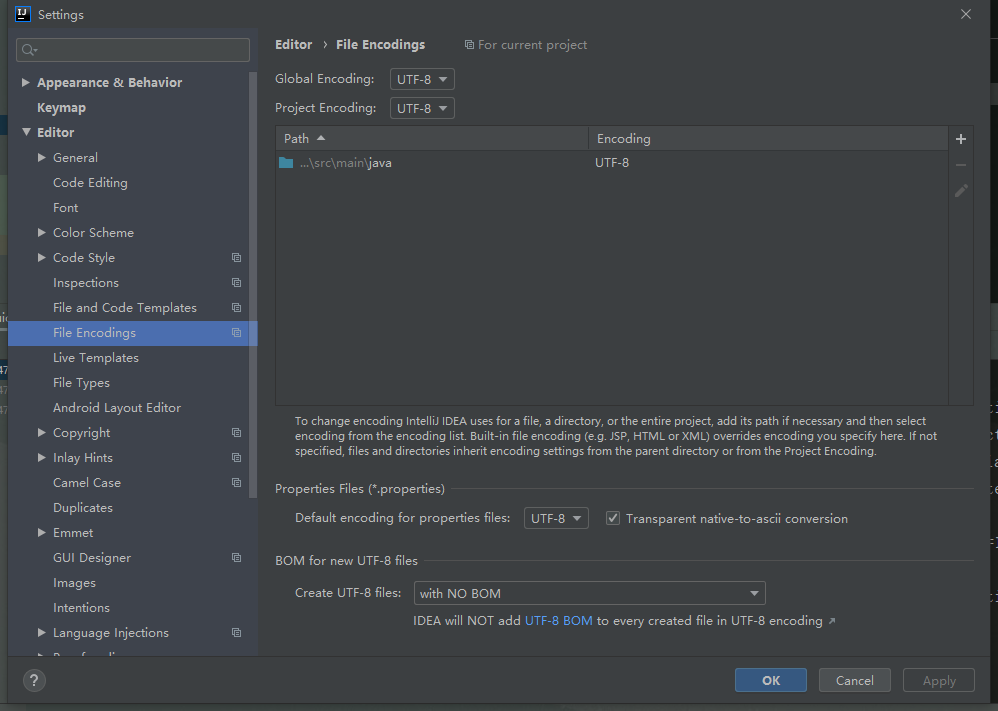The height and width of the screenshot is (711, 998).
Task: Click the project-level icon next to File Encodings
Action: pos(236,333)
